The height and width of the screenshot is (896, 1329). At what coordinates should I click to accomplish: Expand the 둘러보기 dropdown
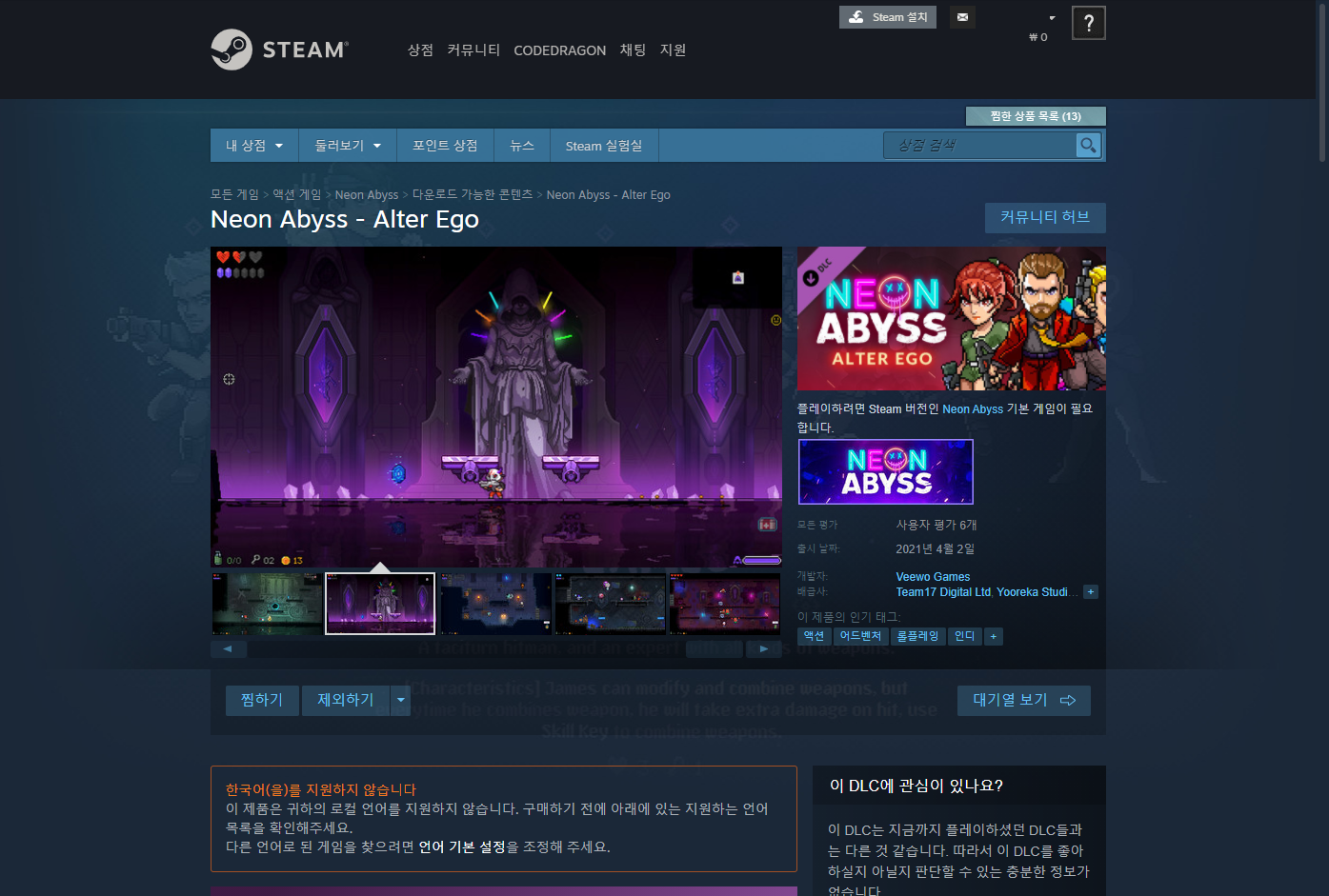(x=348, y=146)
